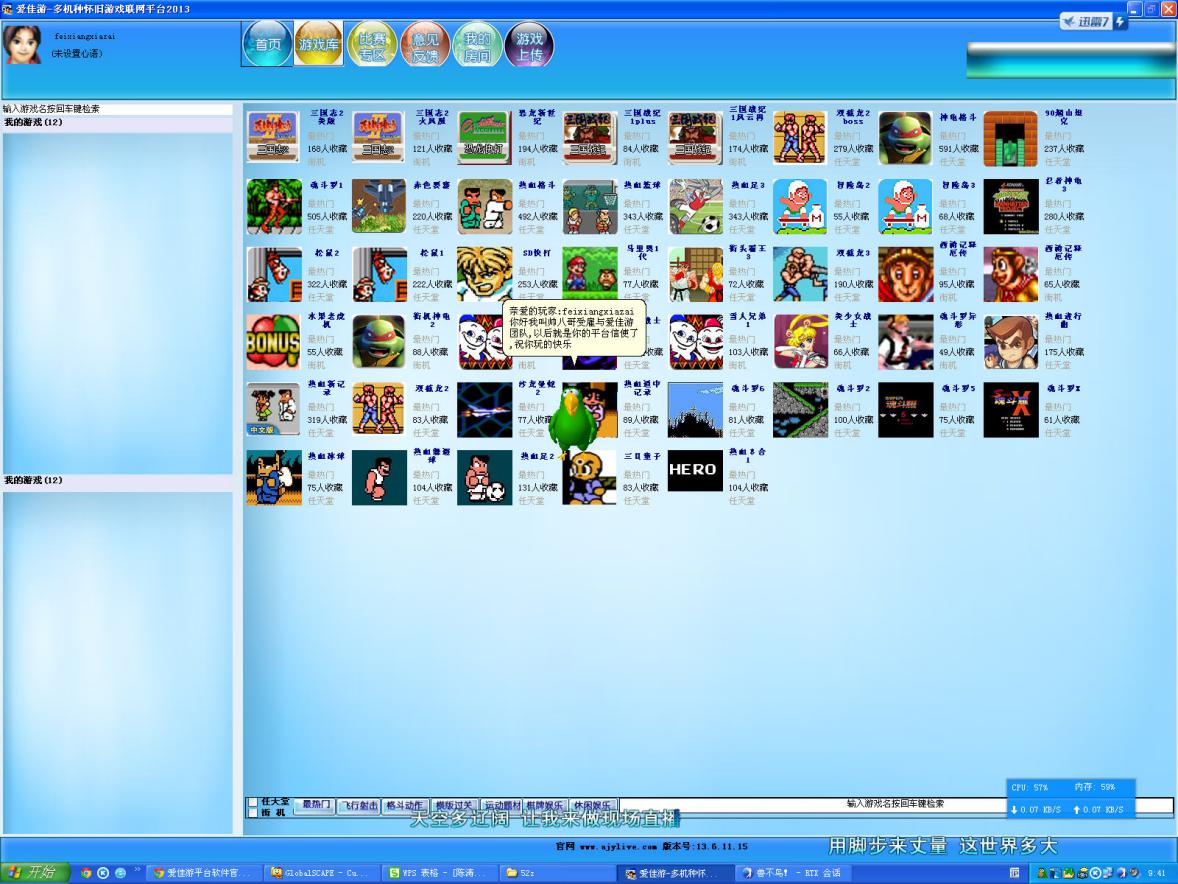Click the top-left game name search field
This screenshot has height=884, width=1178.
[x=118, y=109]
